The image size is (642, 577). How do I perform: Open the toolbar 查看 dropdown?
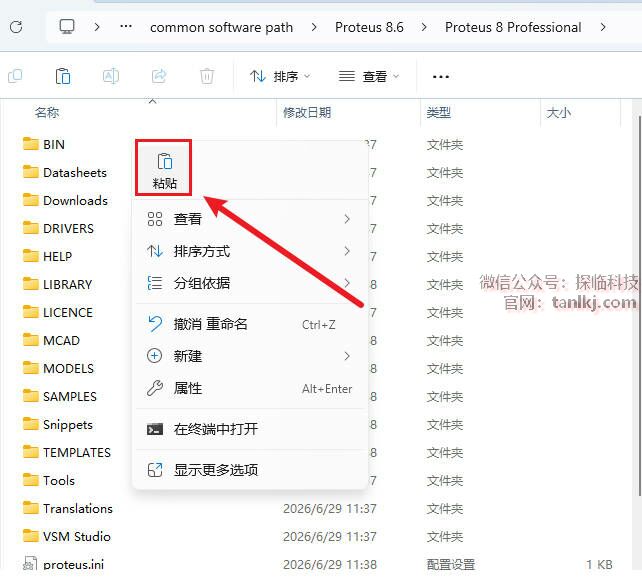pyautogui.click(x=368, y=77)
